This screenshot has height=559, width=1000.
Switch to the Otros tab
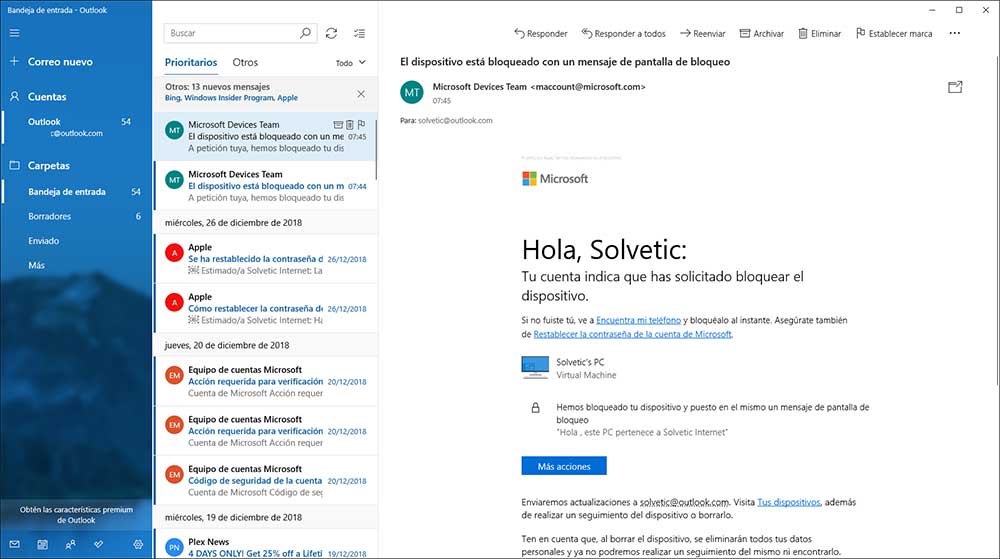[x=245, y=62]
